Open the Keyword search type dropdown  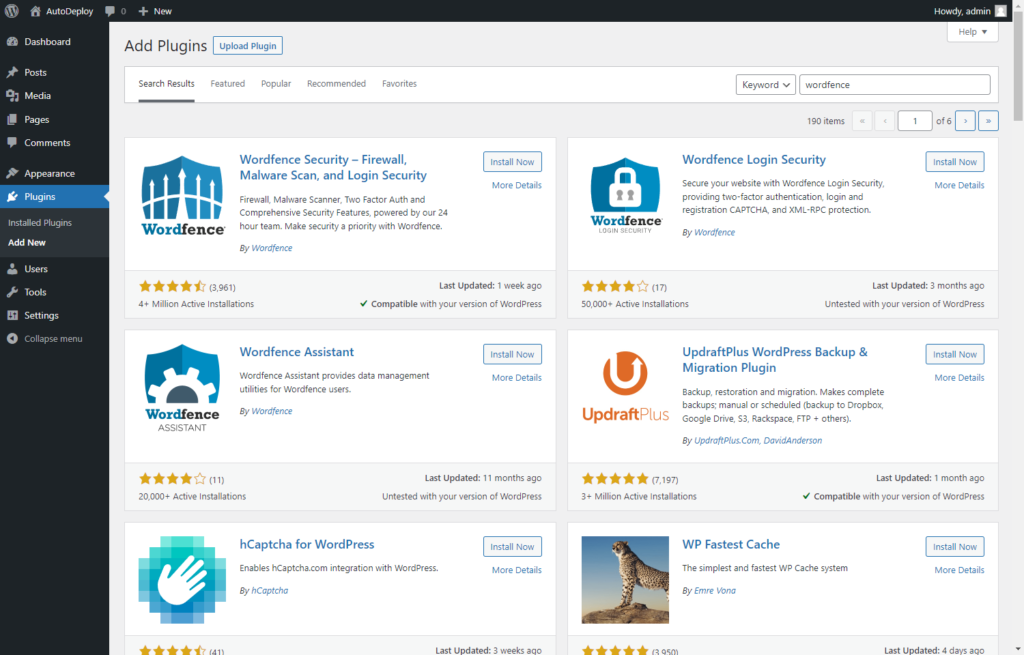click(x=766, y=85)
